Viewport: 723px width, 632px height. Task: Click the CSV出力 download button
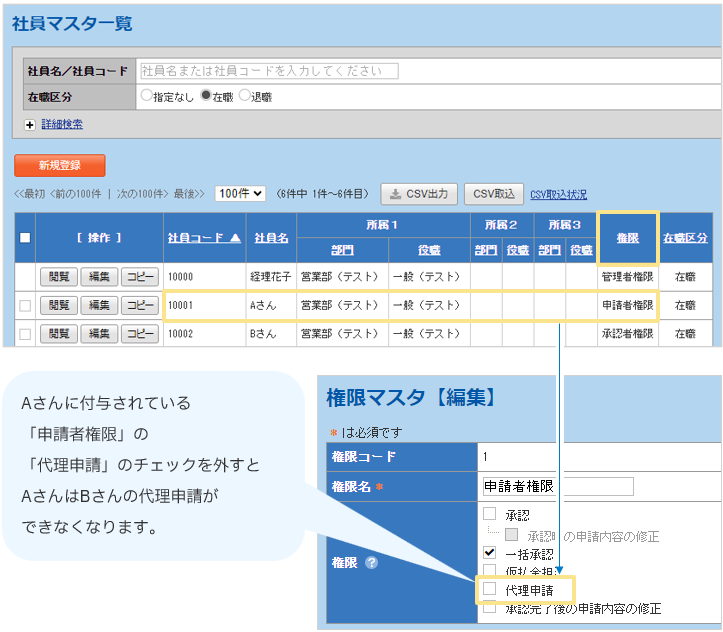pyautogui.click(x=420, y=194)
